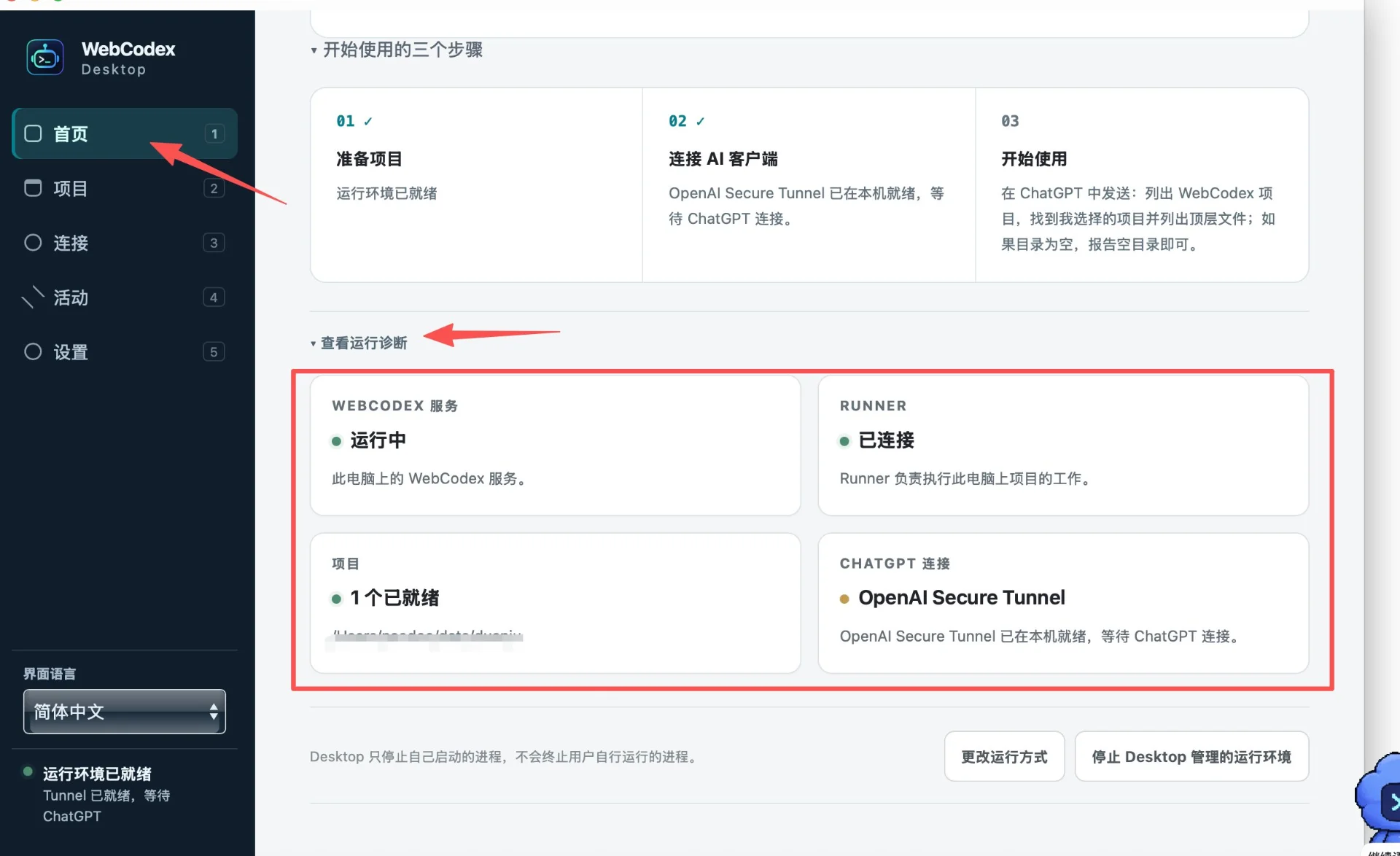
Task: Click the Runner 负责执行此电脑上项目的工作 text
Action: [x=967, y=479]
